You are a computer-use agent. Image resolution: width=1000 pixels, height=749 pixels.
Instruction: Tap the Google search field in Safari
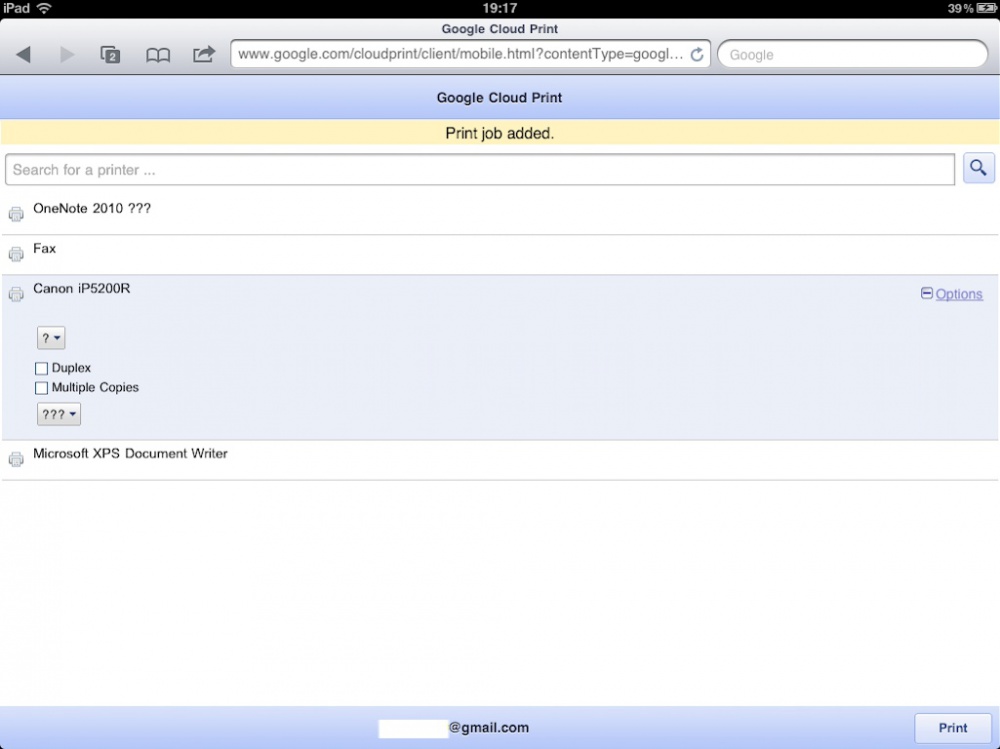(853, 54)
